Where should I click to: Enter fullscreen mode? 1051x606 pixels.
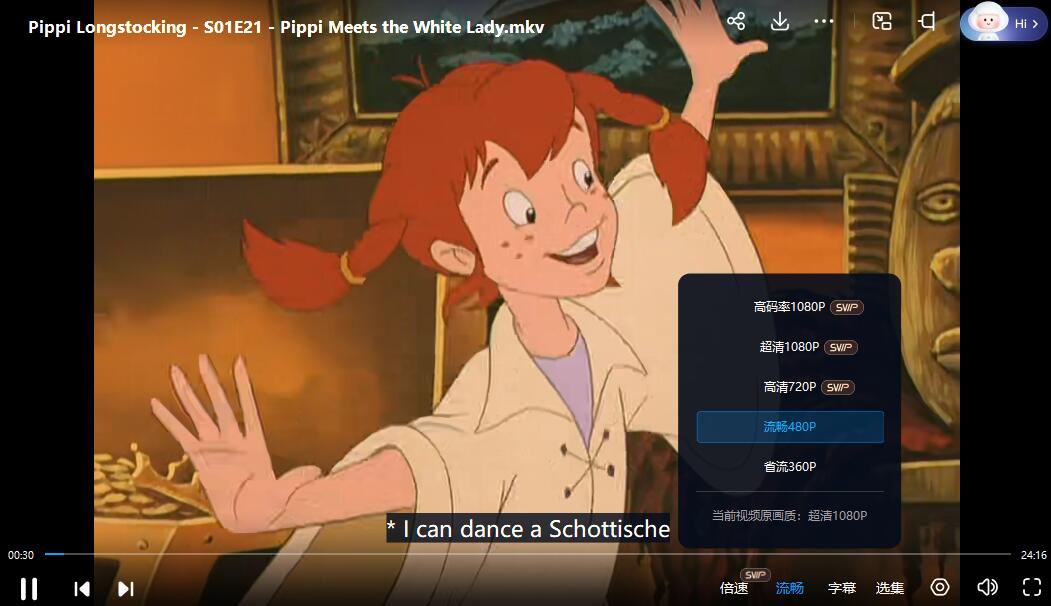1032,587
